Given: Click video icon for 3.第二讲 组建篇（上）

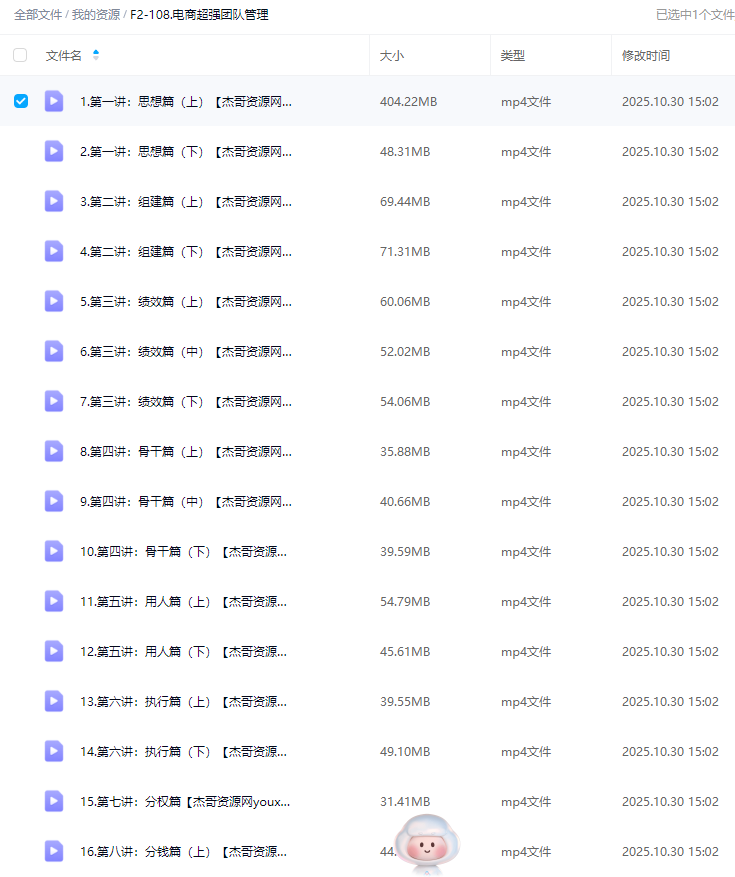Looking at the screenshot, I should click(54, 201).
